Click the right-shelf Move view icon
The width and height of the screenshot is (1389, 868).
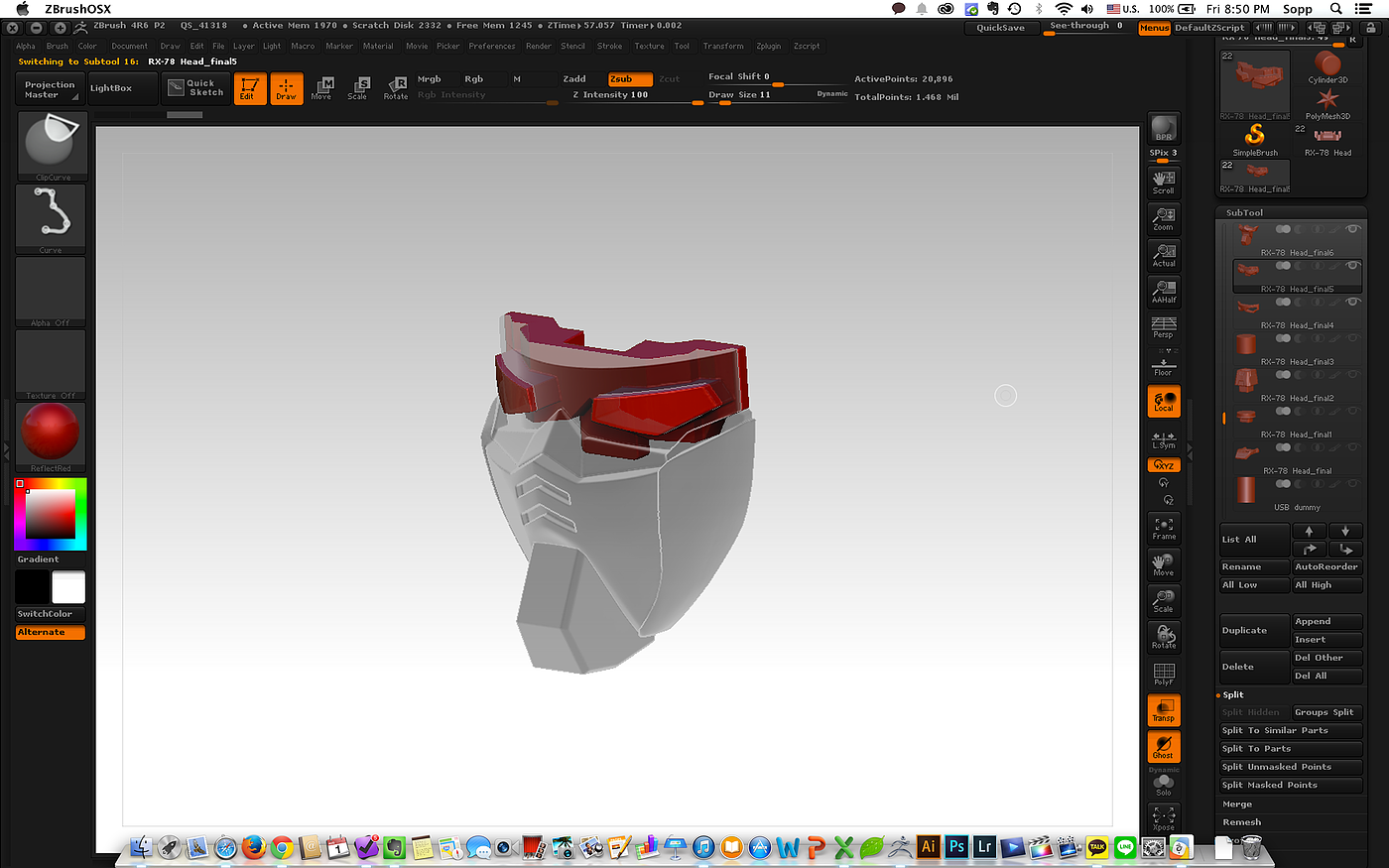(1164, 563)
